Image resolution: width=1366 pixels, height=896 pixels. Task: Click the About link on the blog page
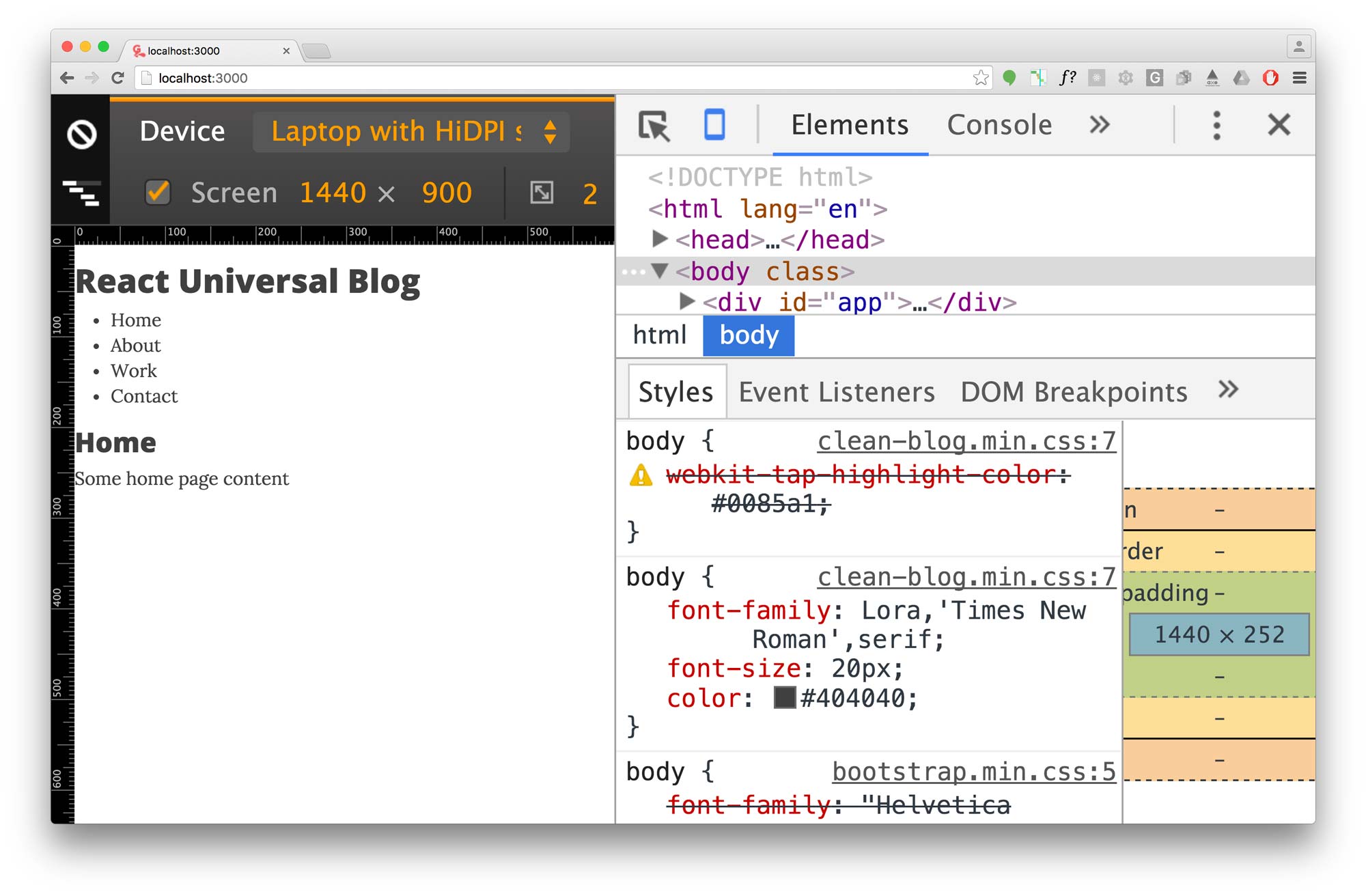coord(135,345)
